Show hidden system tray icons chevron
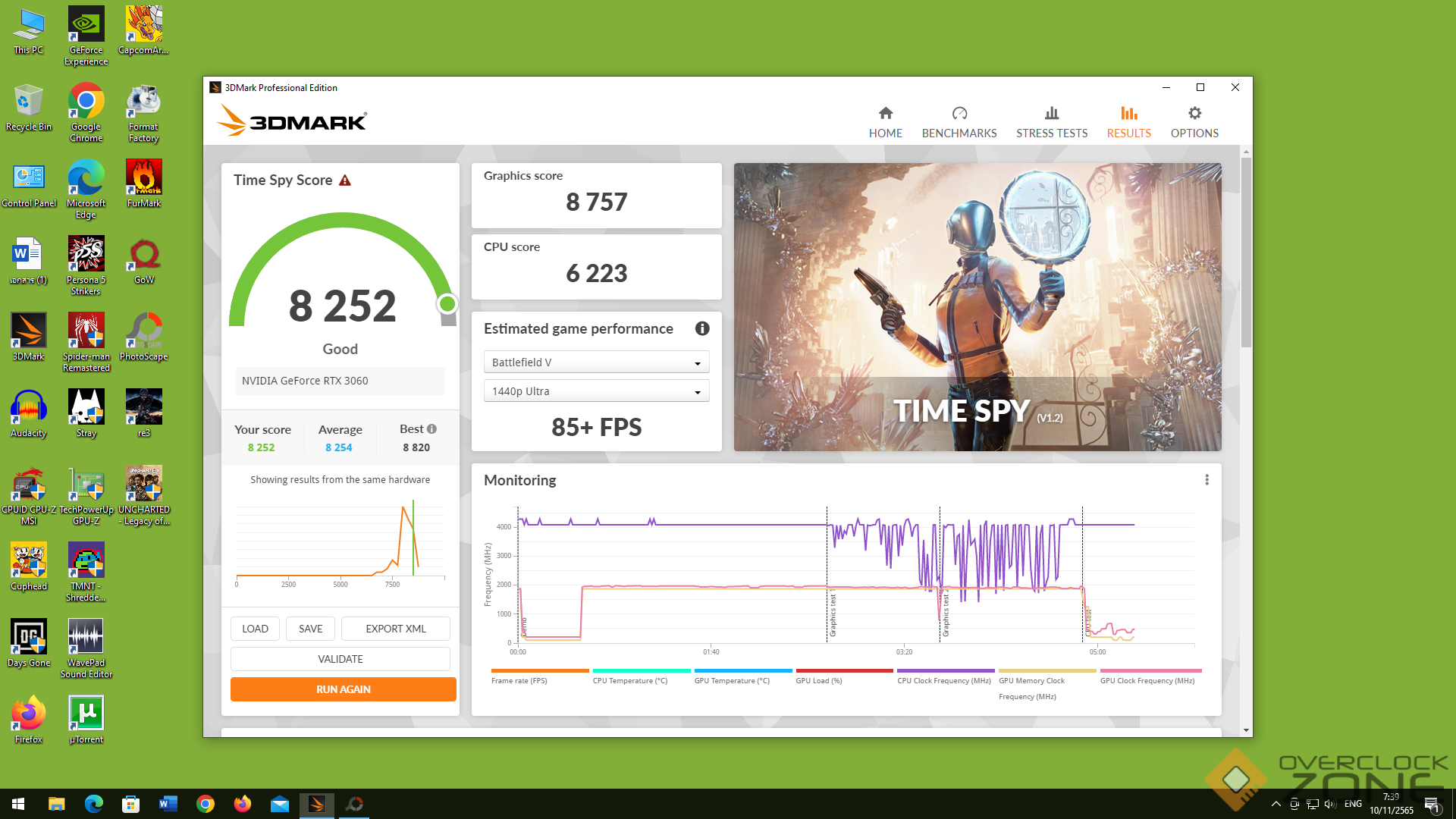1456x819 pixels. (1276, 804)
